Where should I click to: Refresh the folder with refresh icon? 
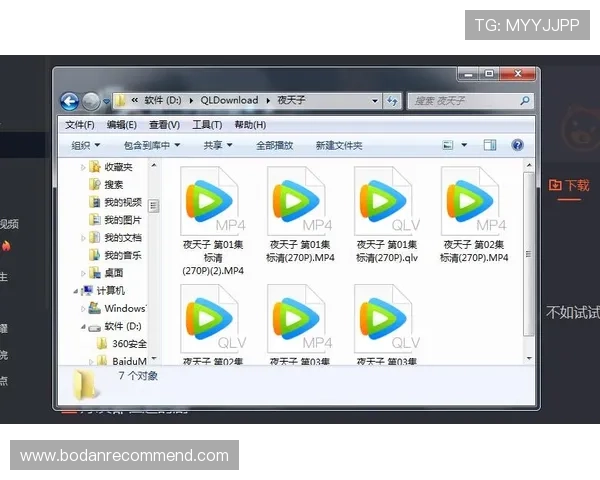tap(392, 101)
